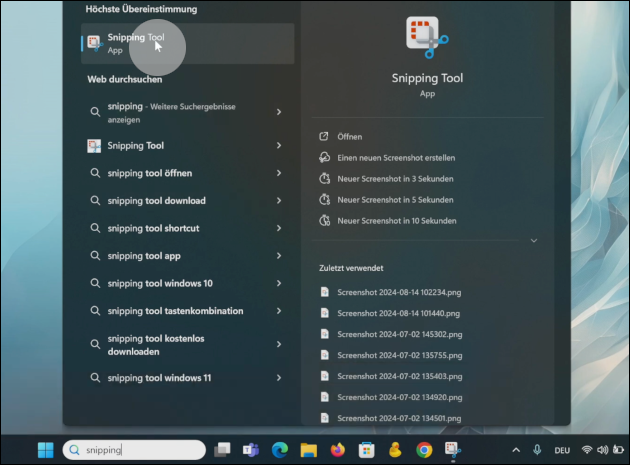This screenshot has height=465, width=630.
Task: Open the yellow duck app on the taskbar
Action: point(395,450)
